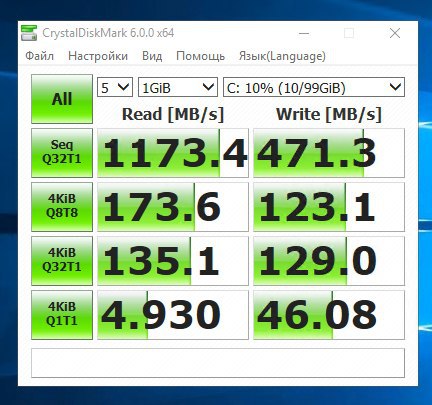Start the Seq Q32T1 test
The height and width of the screenshot is (405, 432).
click(x=62, y=153)
